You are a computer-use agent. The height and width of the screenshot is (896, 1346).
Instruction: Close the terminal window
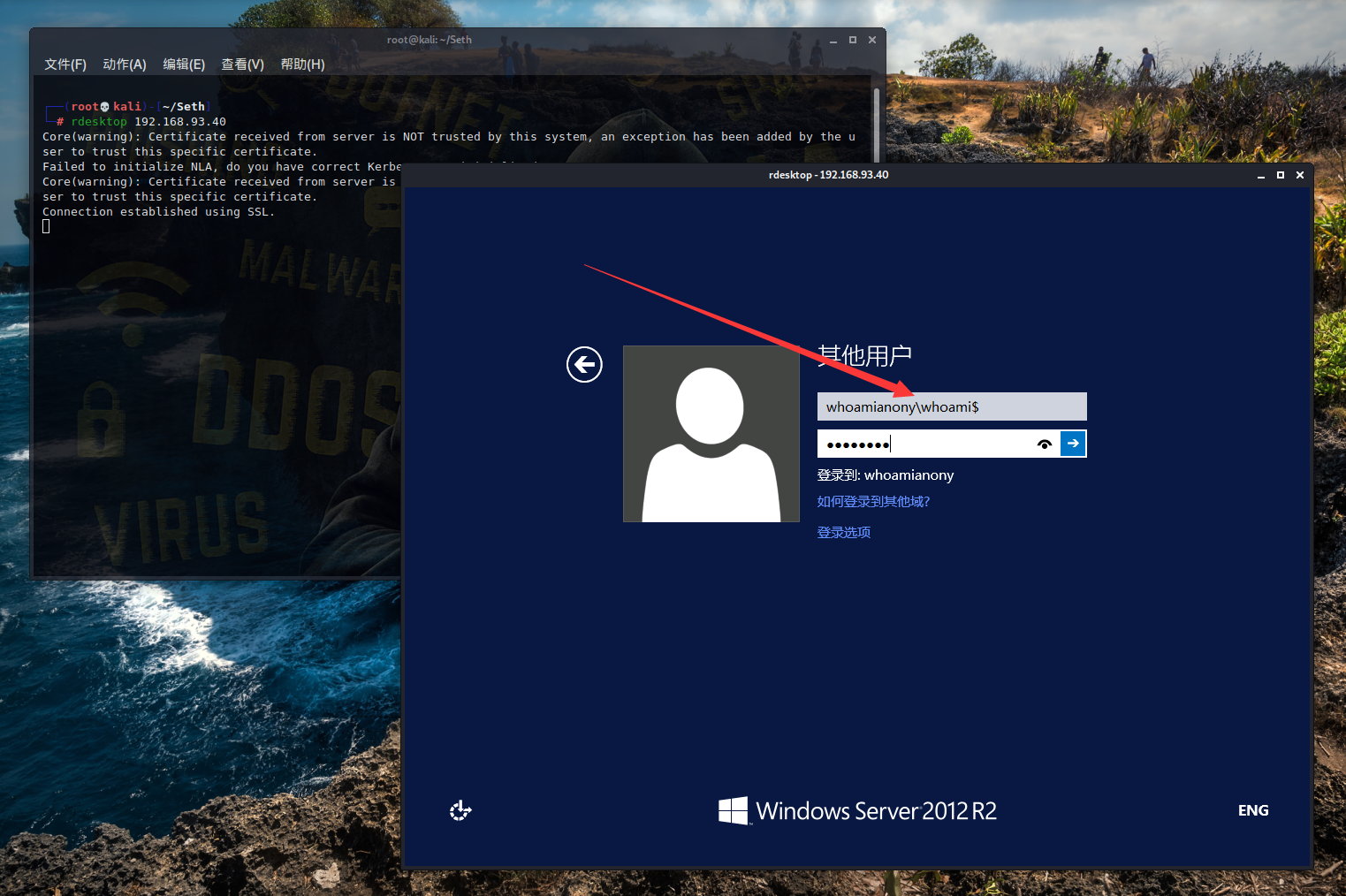tap(872, 40)
